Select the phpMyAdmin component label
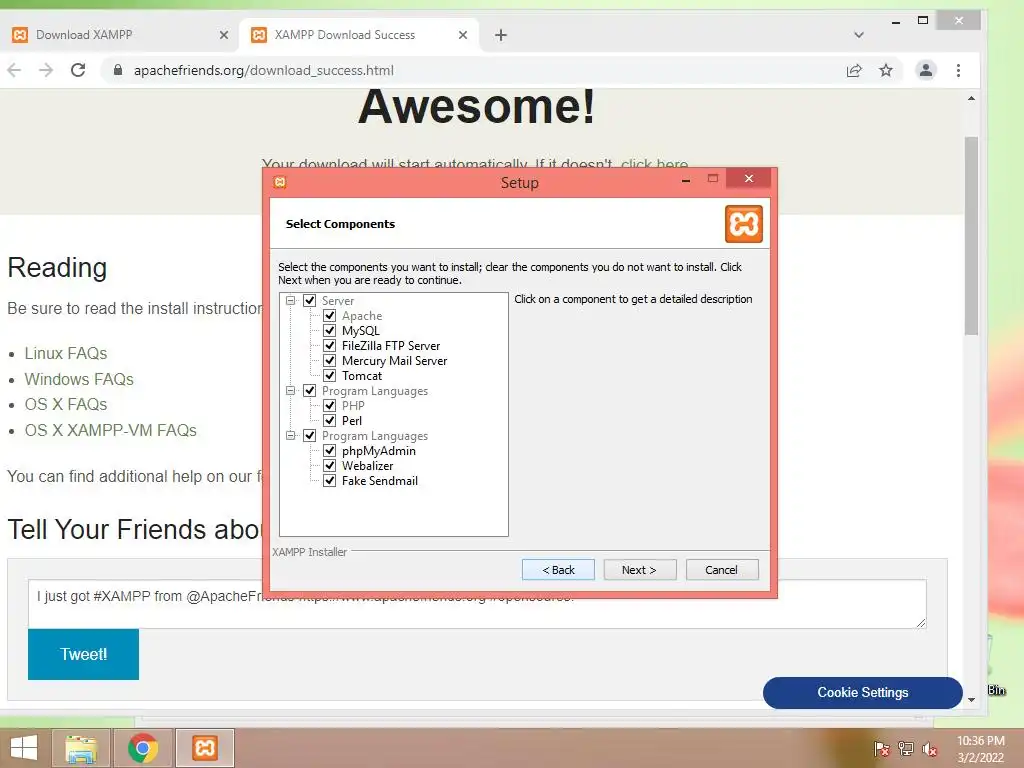This screenshot has height=768, width=1024. [379, 451]
